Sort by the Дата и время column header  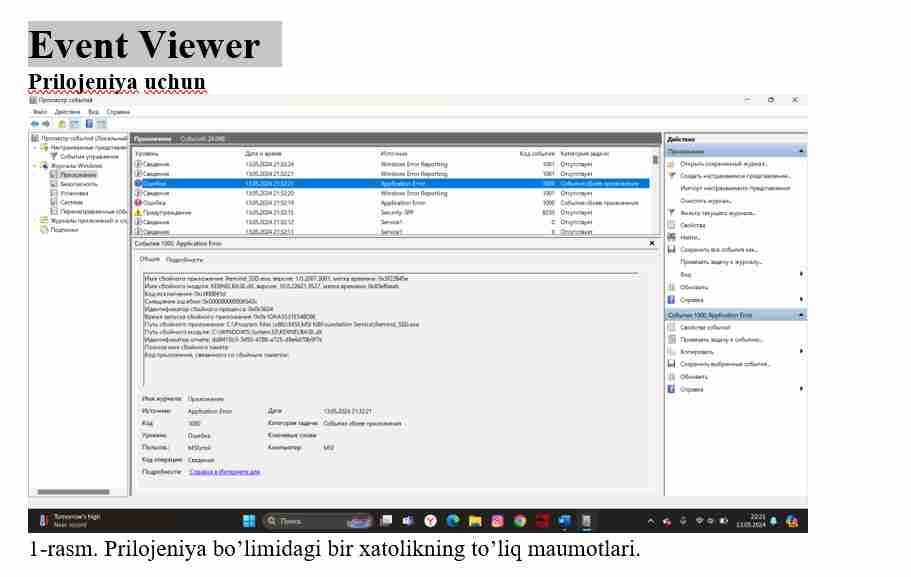264,153
